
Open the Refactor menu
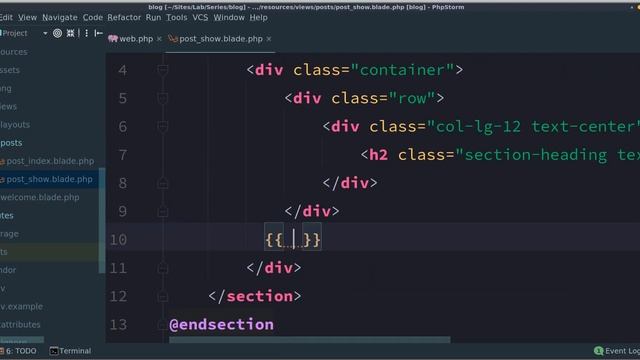point(124,18)
